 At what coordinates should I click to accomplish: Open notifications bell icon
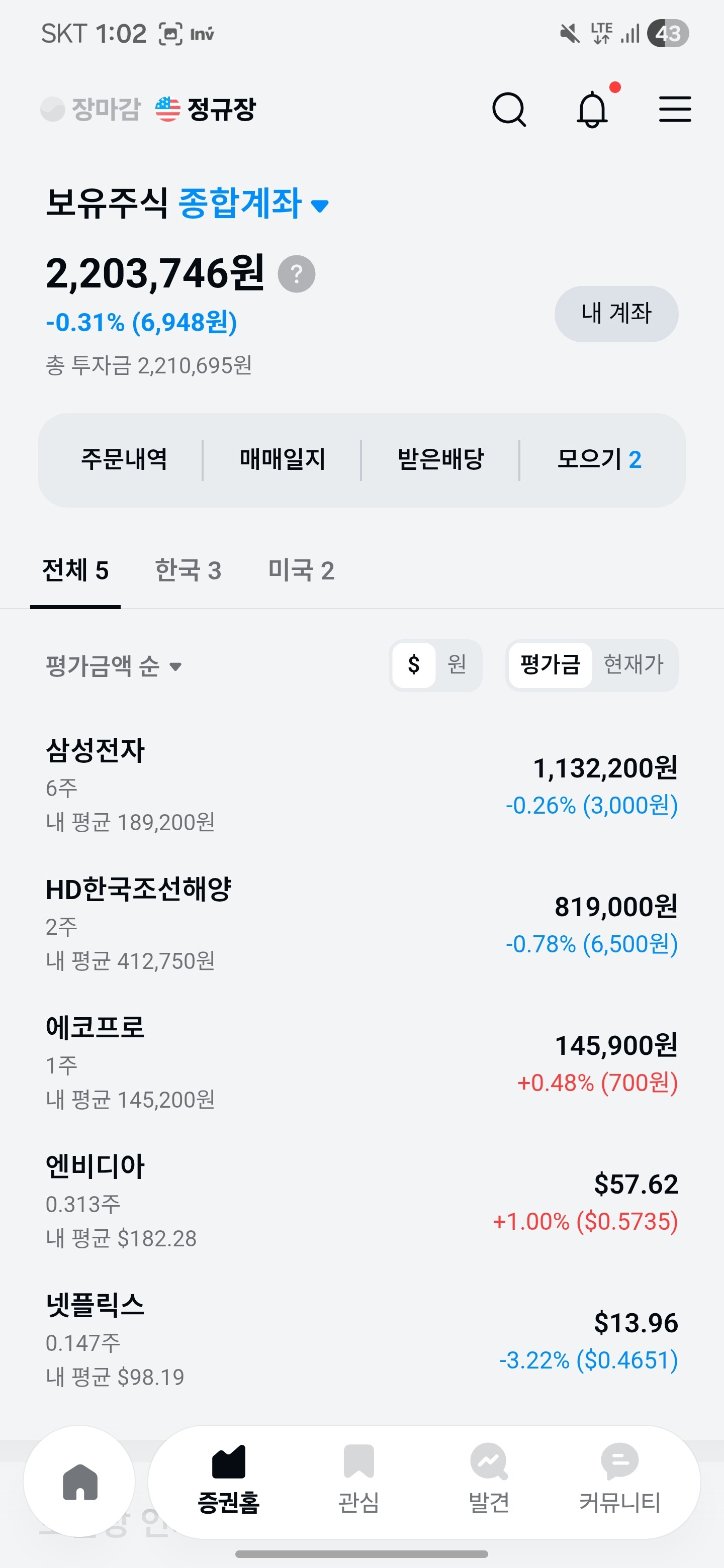592,110
